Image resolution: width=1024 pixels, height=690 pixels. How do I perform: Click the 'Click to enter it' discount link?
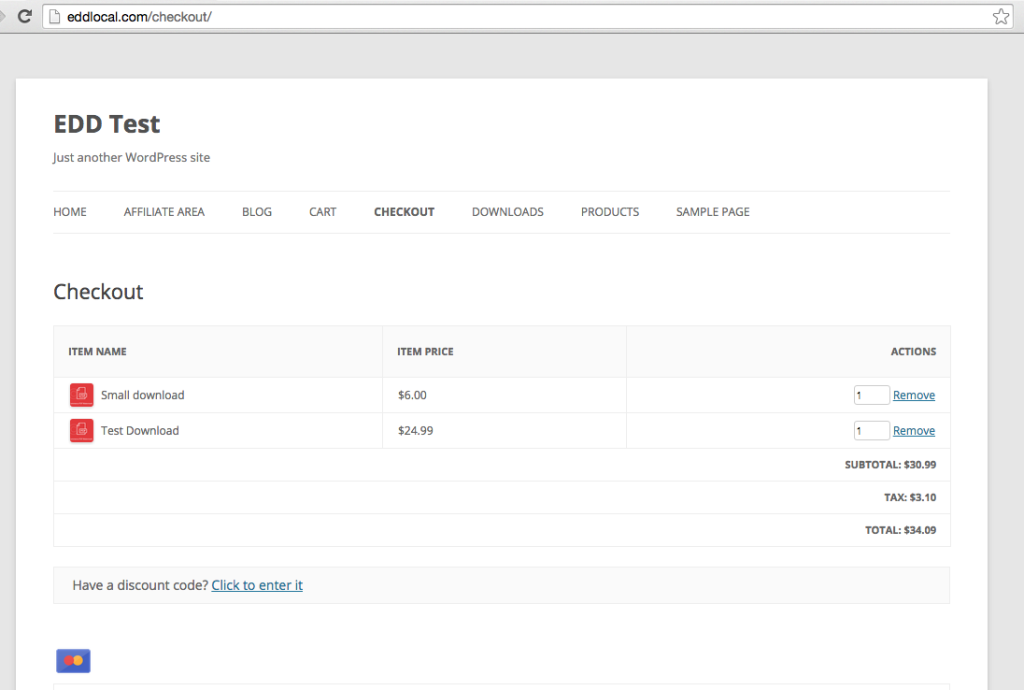tap(257, 585)
